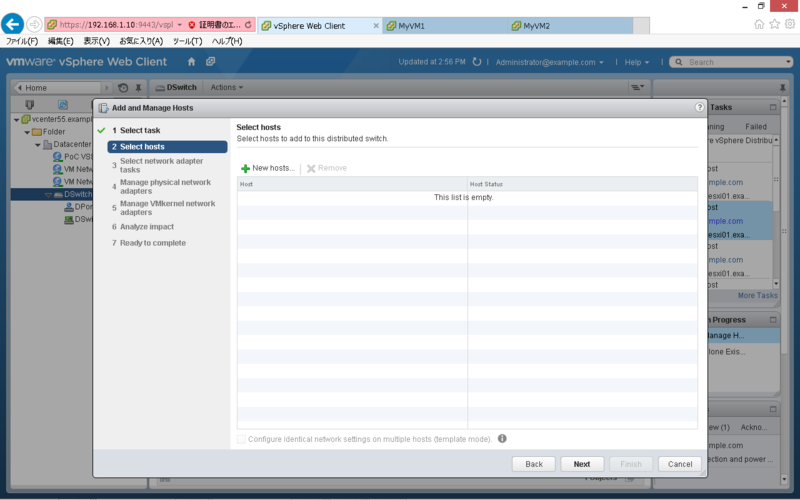
Task: Open ヘルプ(H) menu
Action: [227, 41]
